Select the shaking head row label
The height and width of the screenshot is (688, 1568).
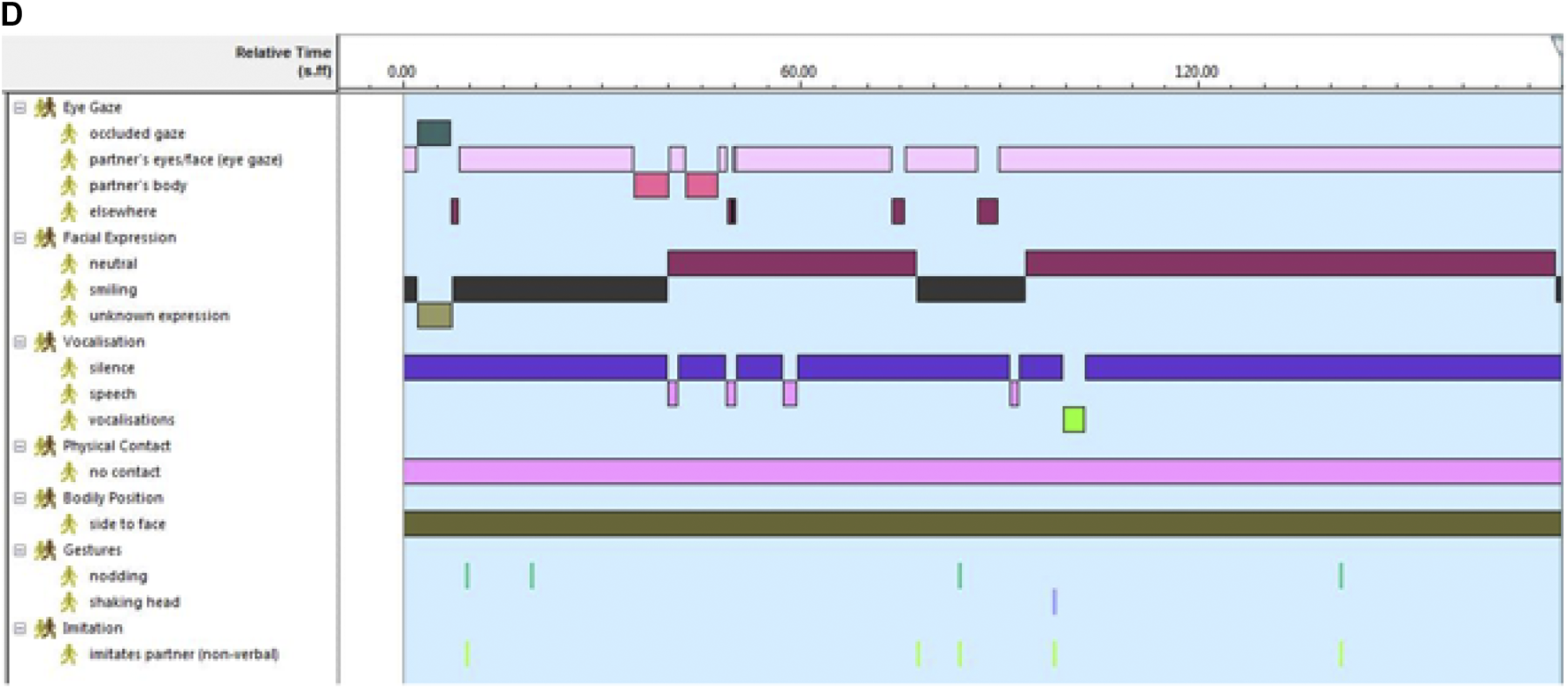134,602
